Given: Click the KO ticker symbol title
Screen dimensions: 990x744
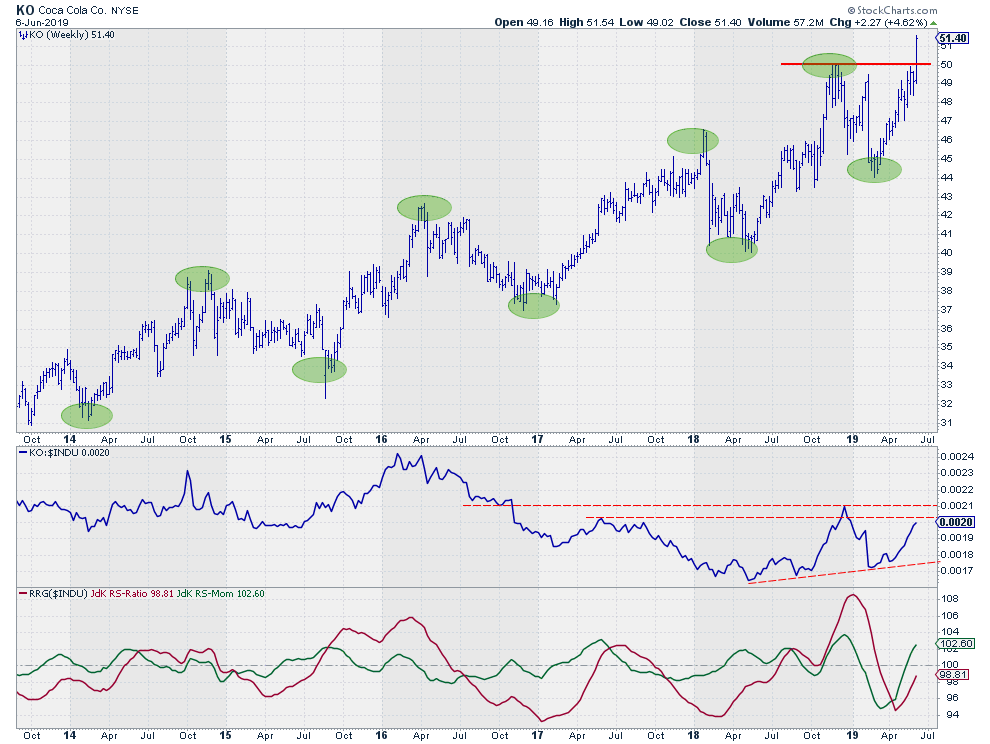Looking at the screenshot, I should click(x=25, y=9).
